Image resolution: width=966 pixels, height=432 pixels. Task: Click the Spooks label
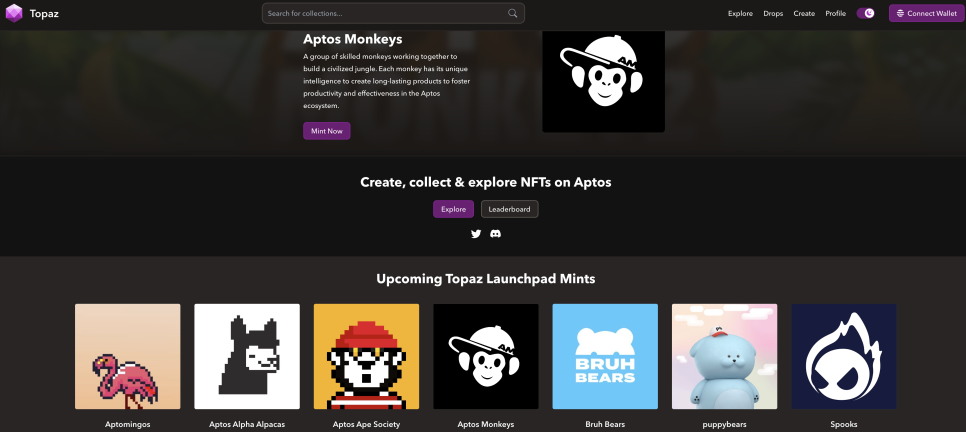click(844, 424)
